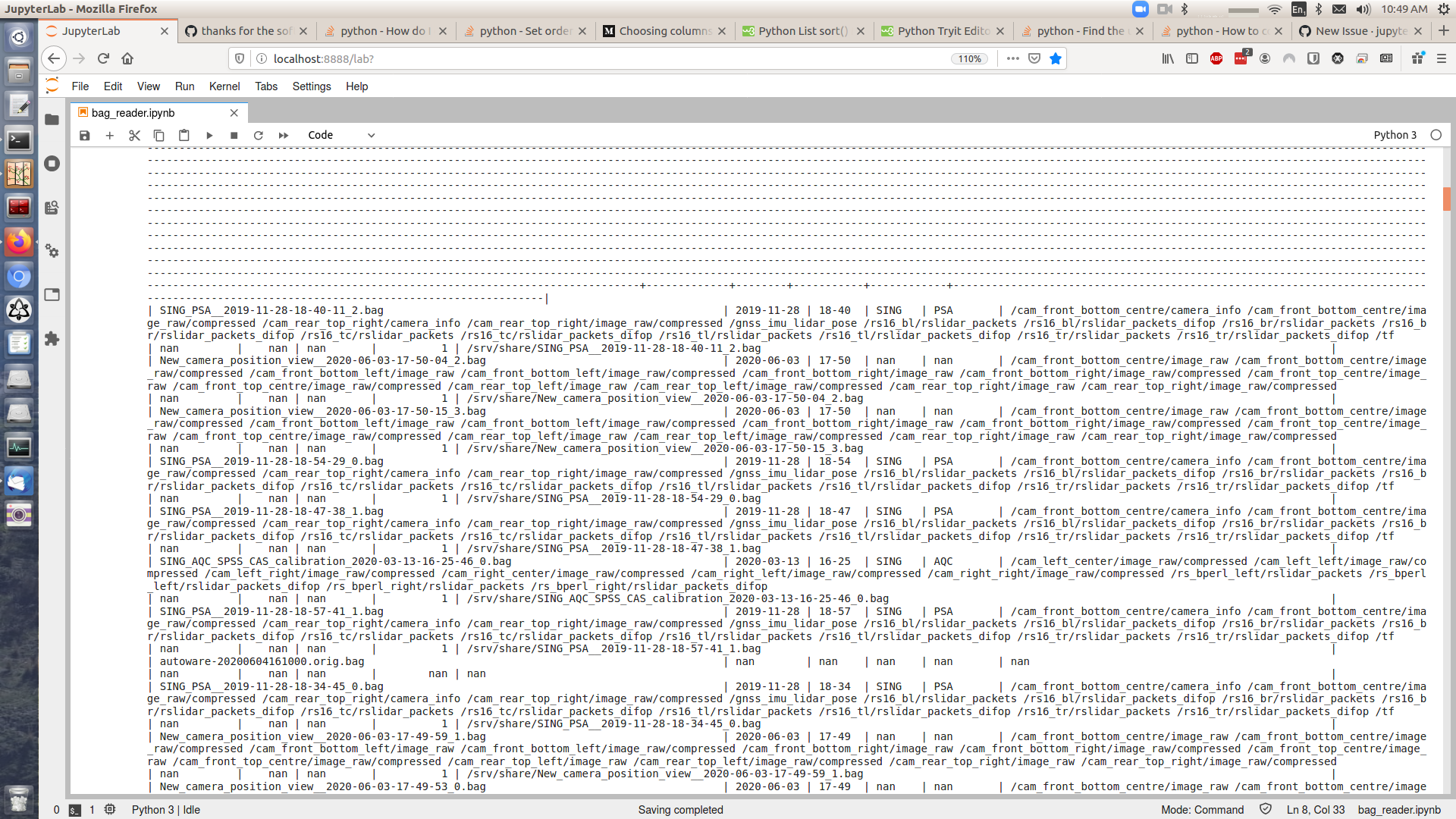The image size is (1456, 819).
Task: Open the Firefox hamburger menu
Action: coord(1443,58)
